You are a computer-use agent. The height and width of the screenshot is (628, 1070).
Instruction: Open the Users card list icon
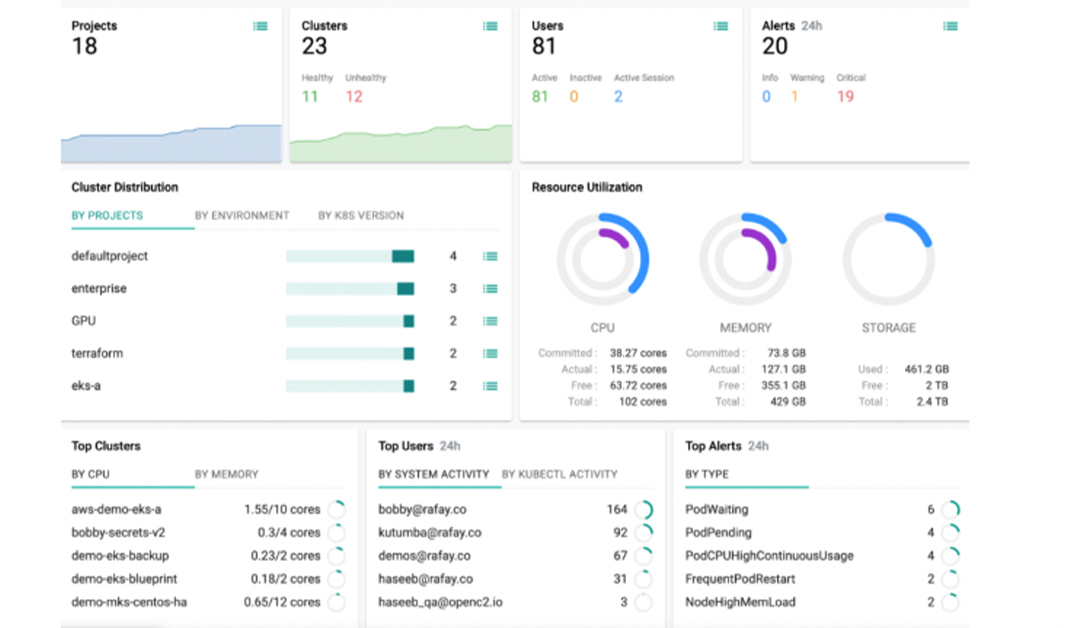(720, 26)
